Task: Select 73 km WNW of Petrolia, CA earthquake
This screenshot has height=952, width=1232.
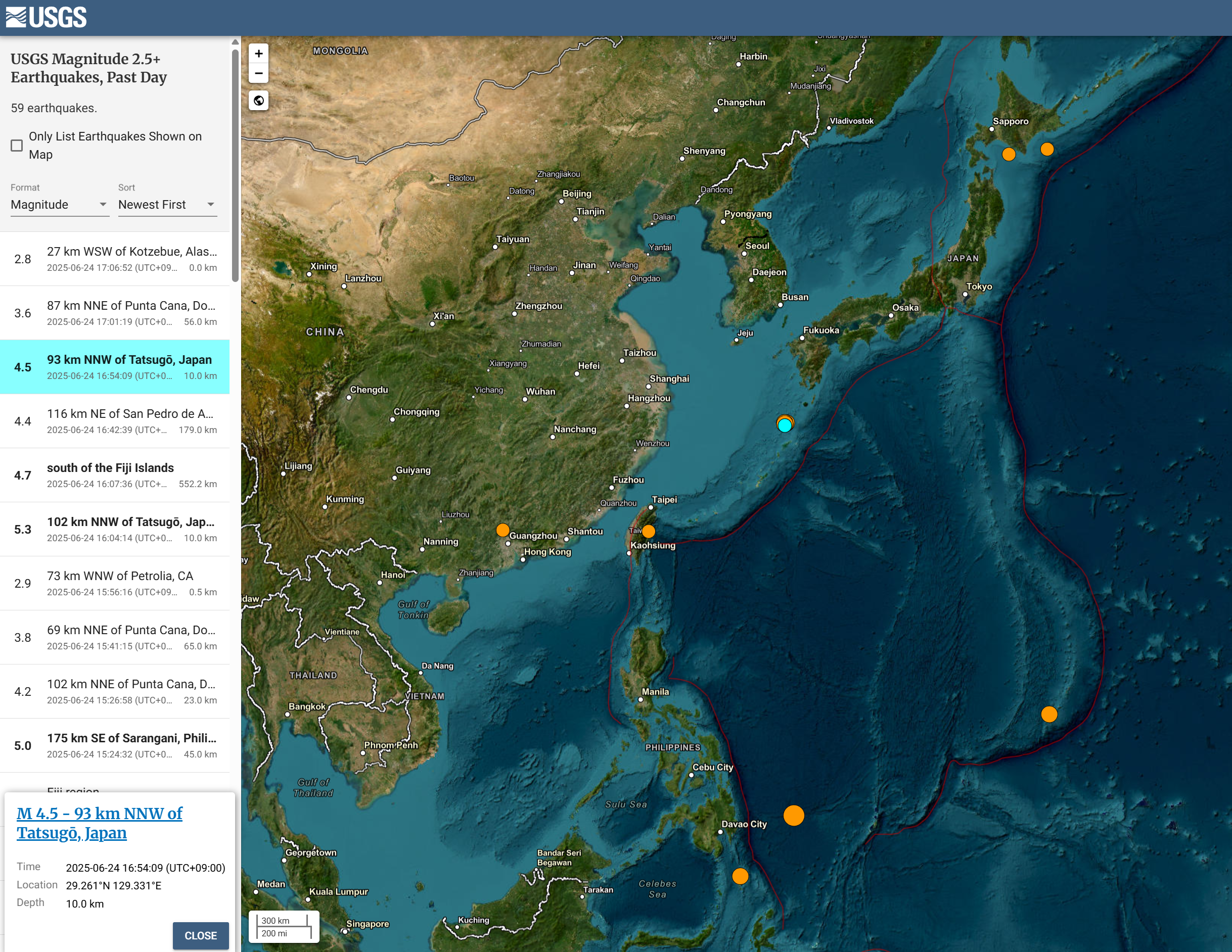Action: [115, 584]
